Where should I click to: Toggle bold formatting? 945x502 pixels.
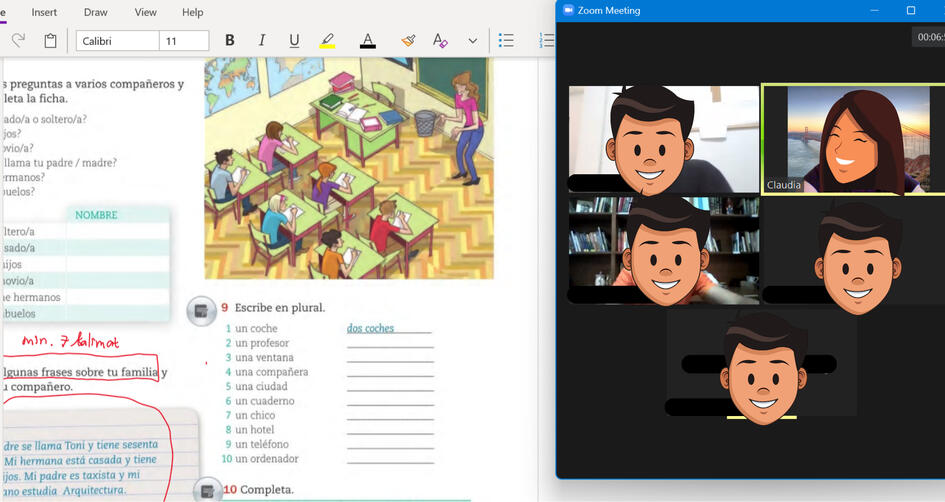pos(230,41)
